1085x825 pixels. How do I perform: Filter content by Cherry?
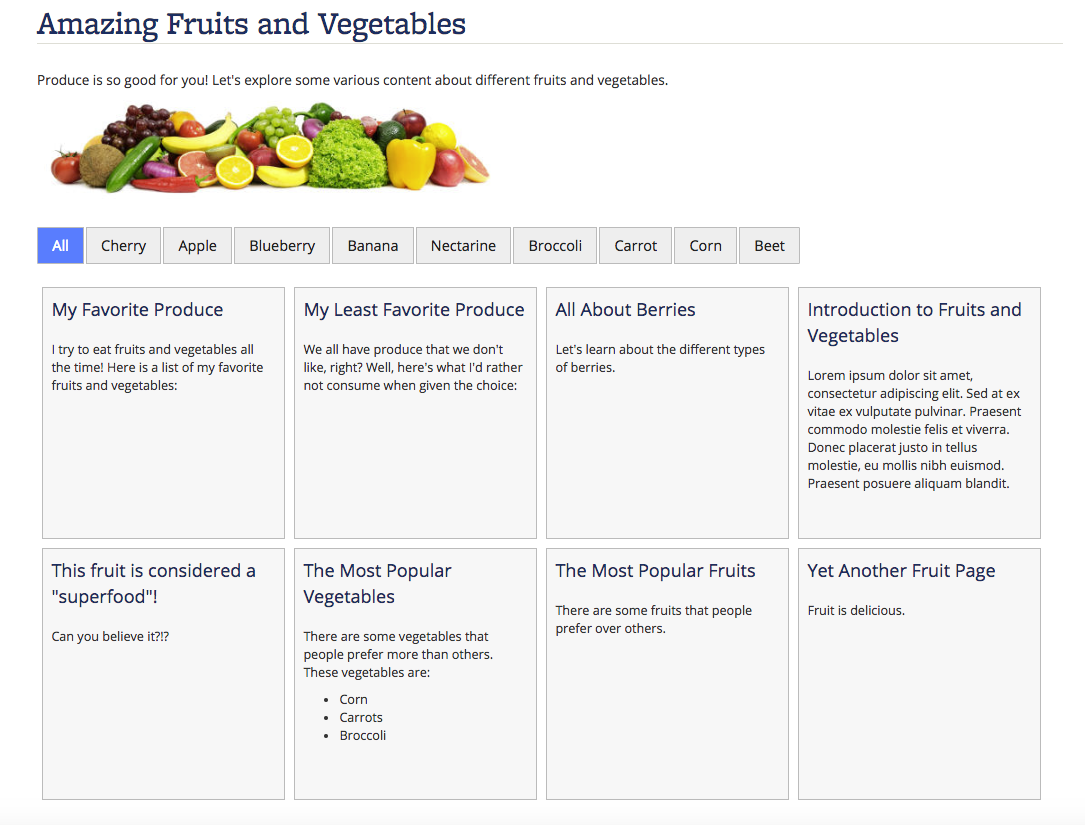[123, 246]
